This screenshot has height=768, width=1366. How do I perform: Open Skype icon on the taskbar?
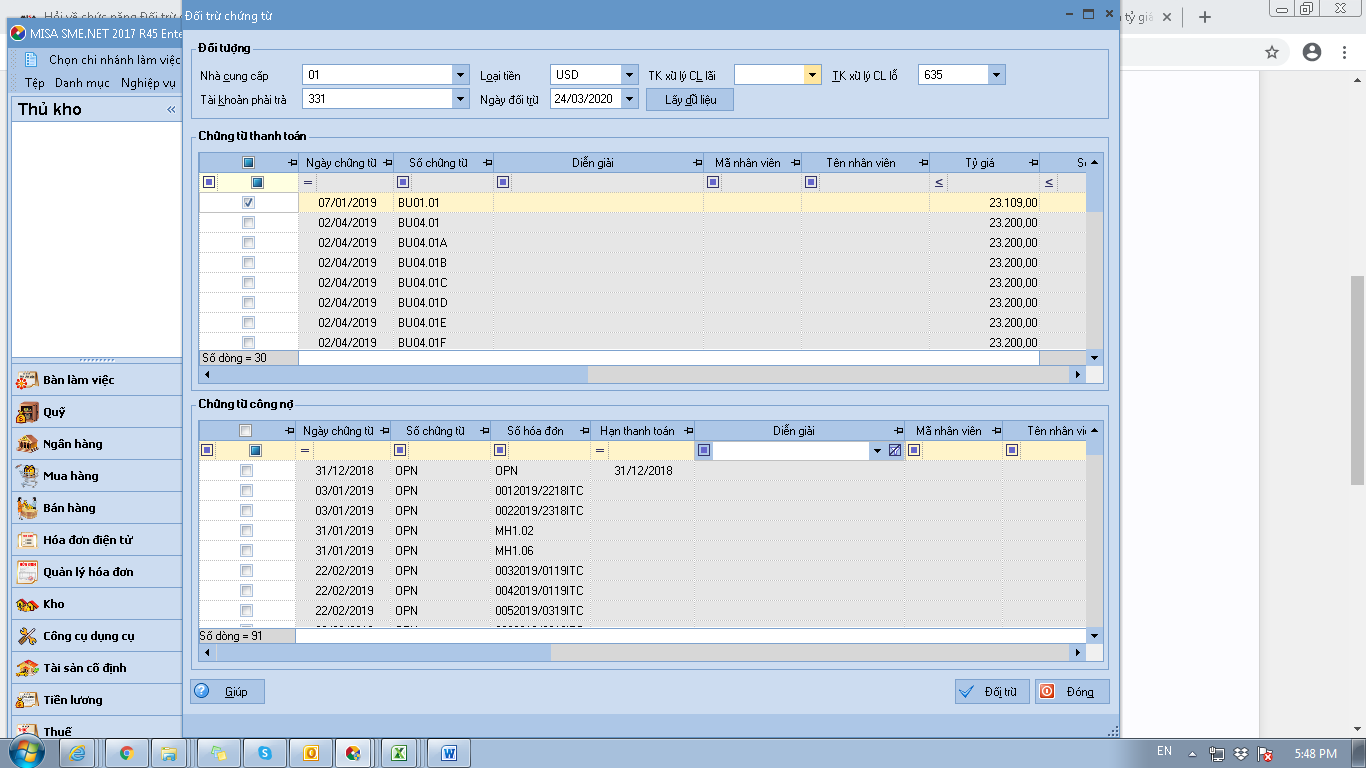(265, 753)
